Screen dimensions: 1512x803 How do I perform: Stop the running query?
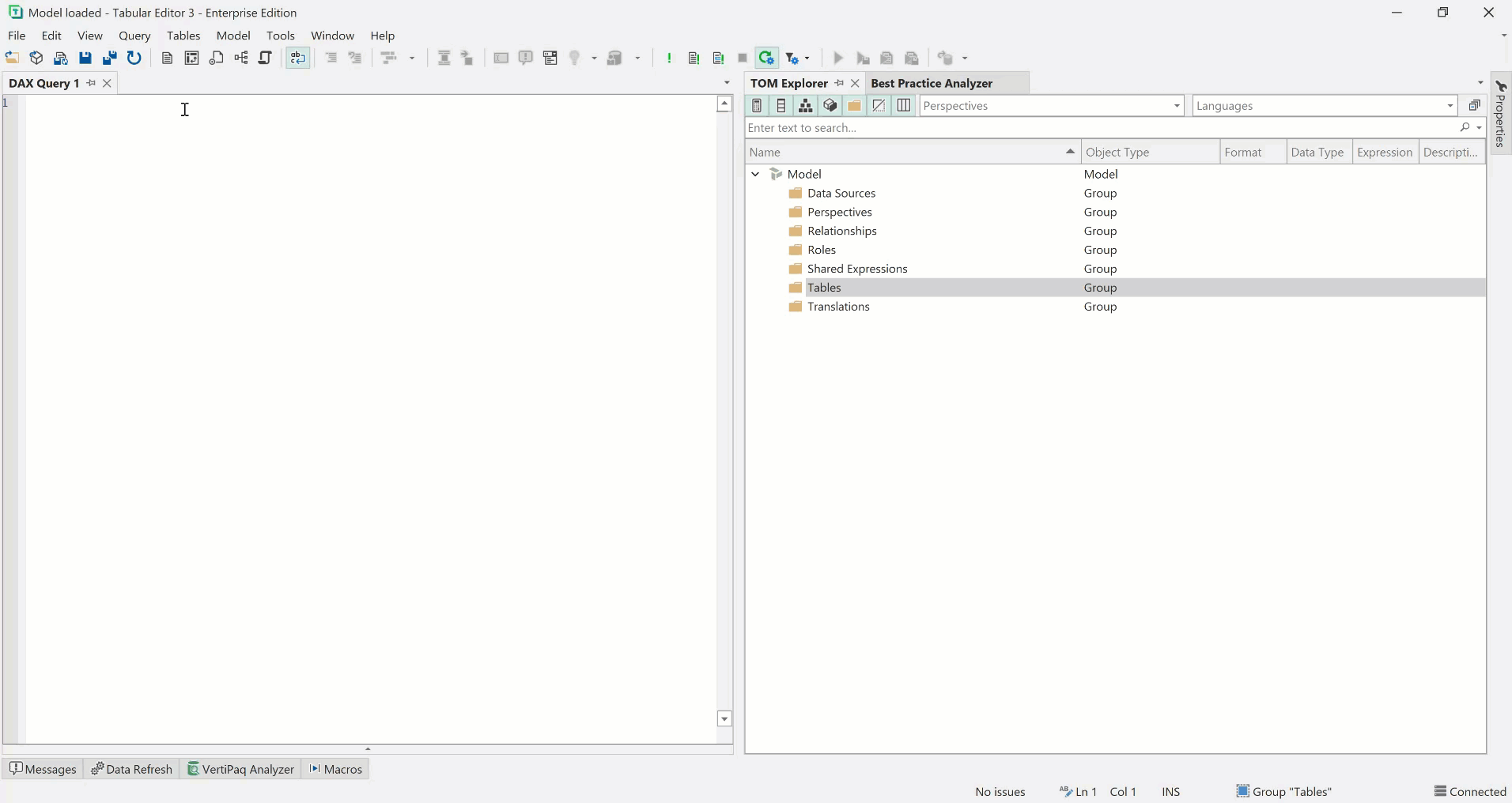tap(742, 58)
